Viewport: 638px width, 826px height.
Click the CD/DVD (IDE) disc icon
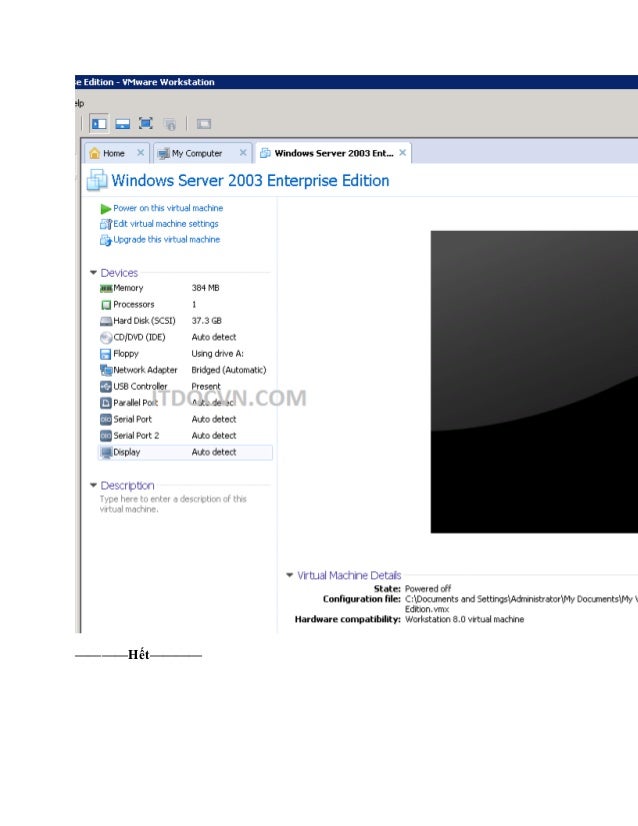click(x=106, y=337)
